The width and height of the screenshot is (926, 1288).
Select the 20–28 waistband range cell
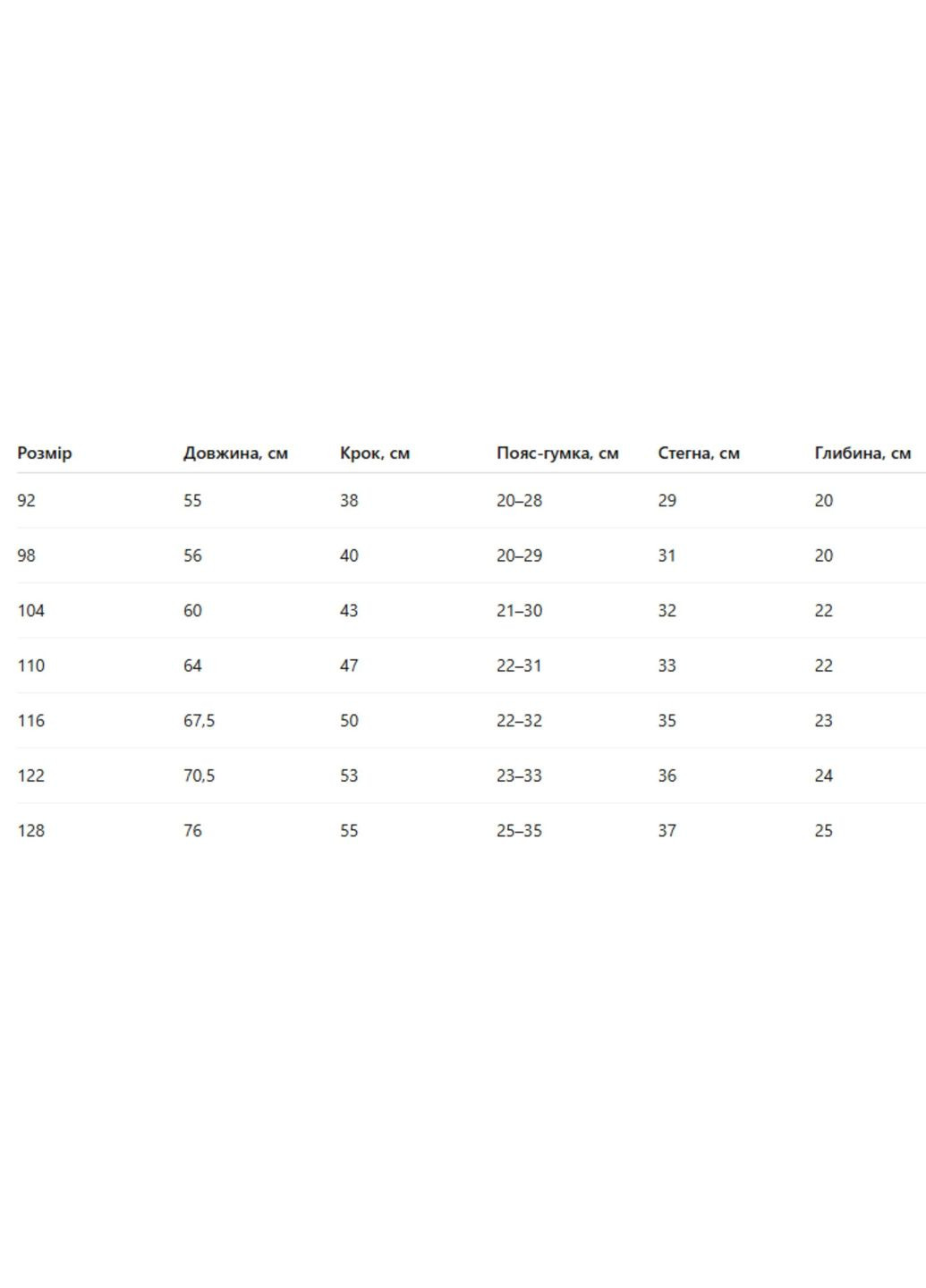(520, 501)
